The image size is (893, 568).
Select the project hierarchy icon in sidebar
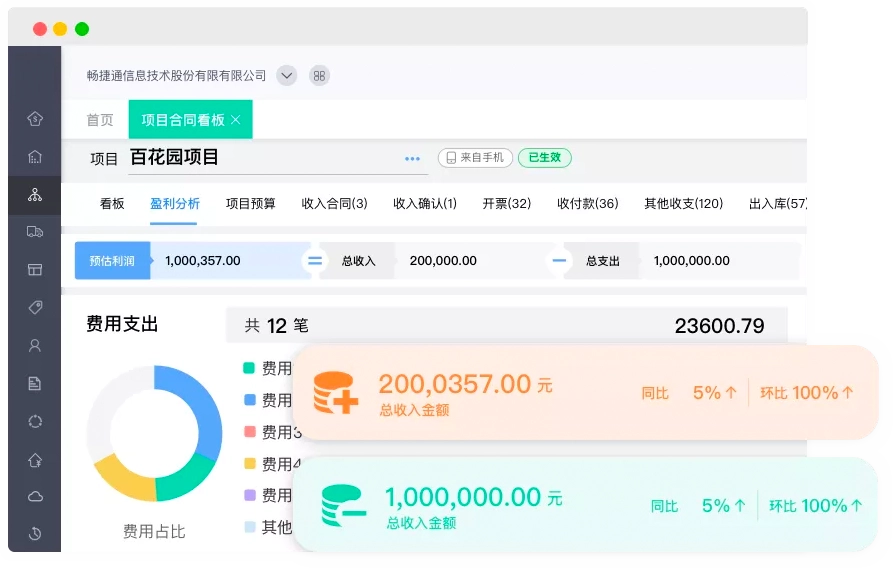click(35, 195)
